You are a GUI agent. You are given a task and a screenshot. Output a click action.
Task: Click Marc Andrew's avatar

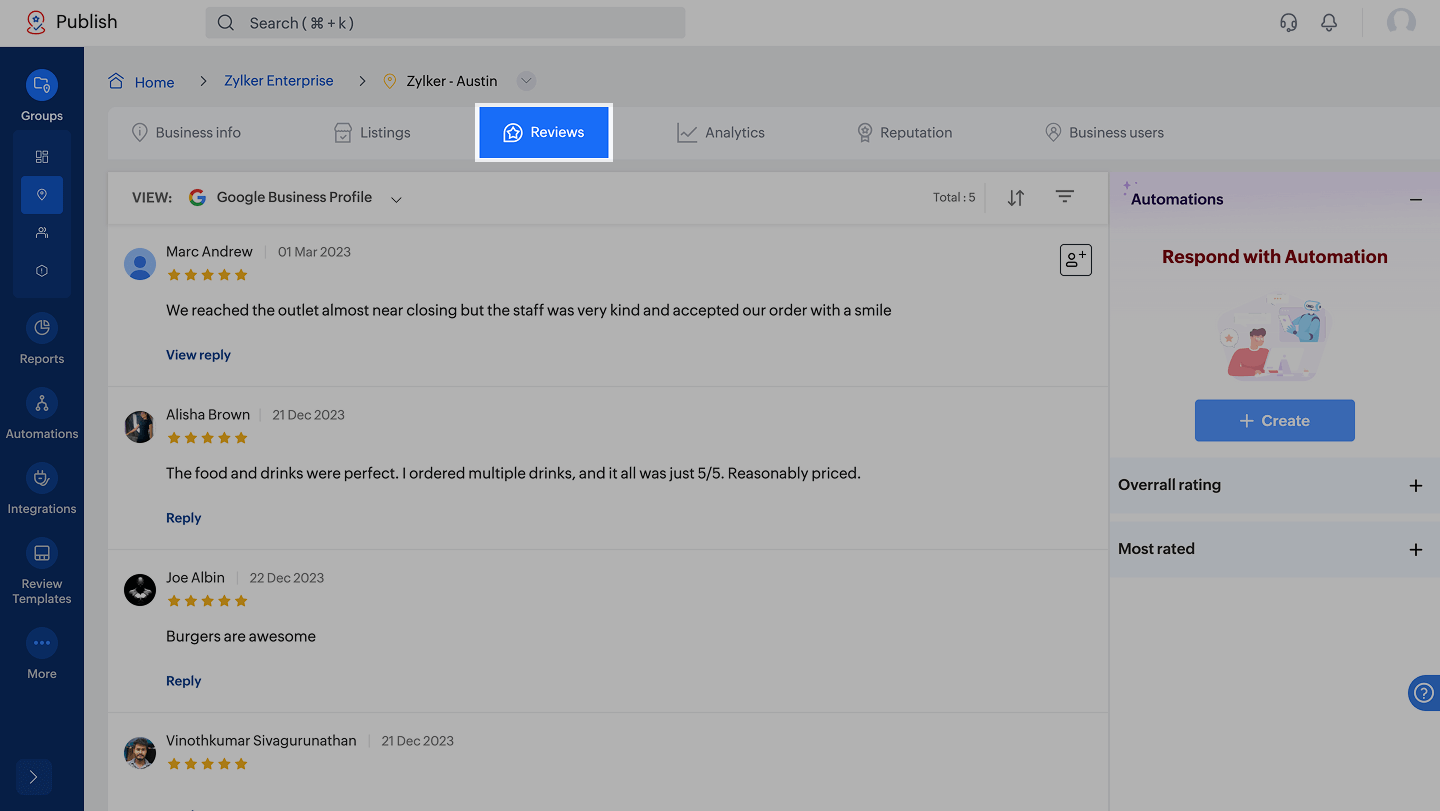[x=140, y=264]
